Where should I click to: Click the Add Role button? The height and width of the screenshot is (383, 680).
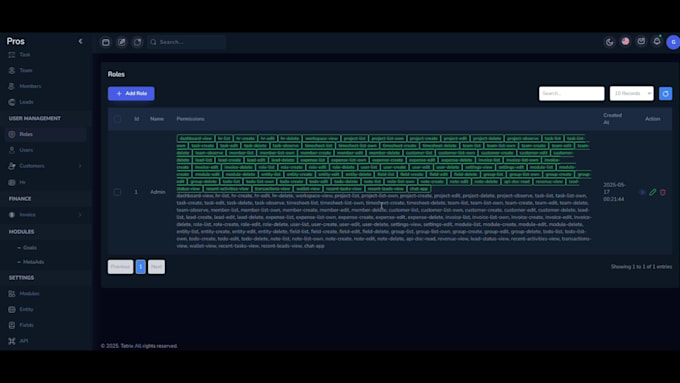tap(131, 94)
